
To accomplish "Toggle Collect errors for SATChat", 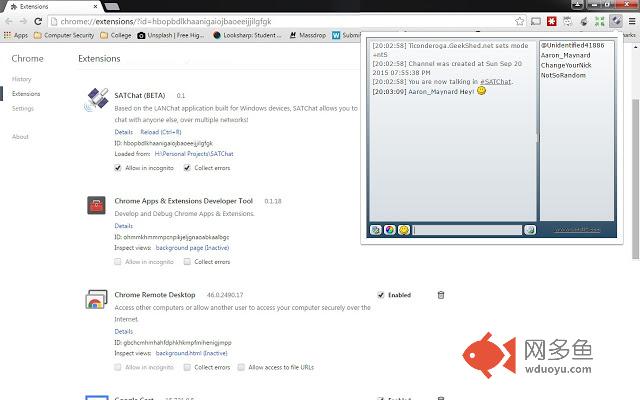I will click(187, 168).
